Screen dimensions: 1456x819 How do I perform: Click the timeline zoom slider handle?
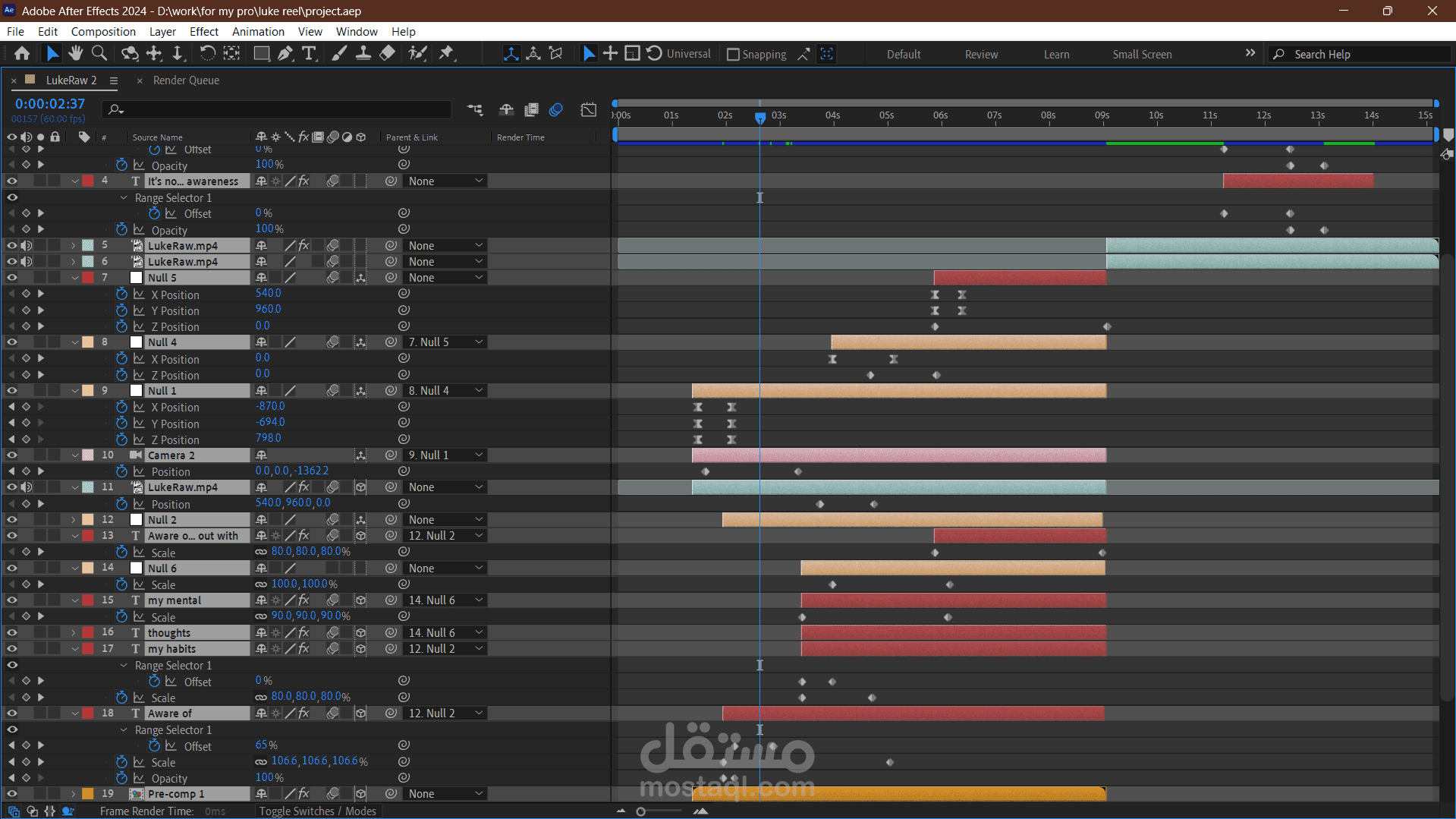click(641, 811)
